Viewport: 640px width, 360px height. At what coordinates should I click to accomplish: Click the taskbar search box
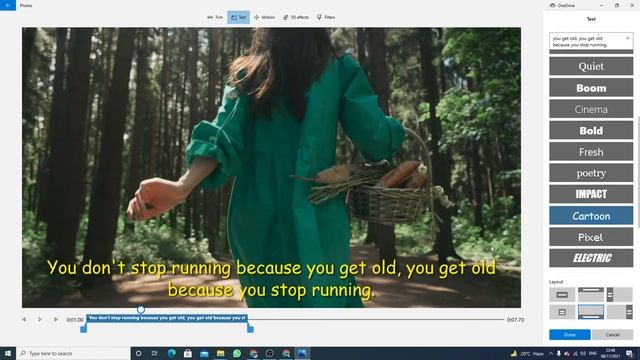(73, 353)
